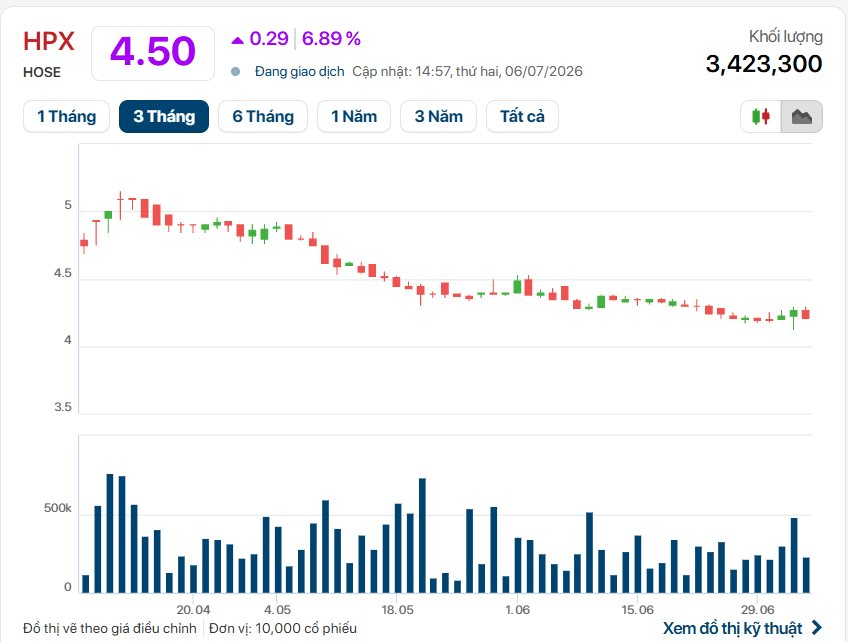Select the 6 Tháng time range

pyautogui.click(x=263, y=116)
